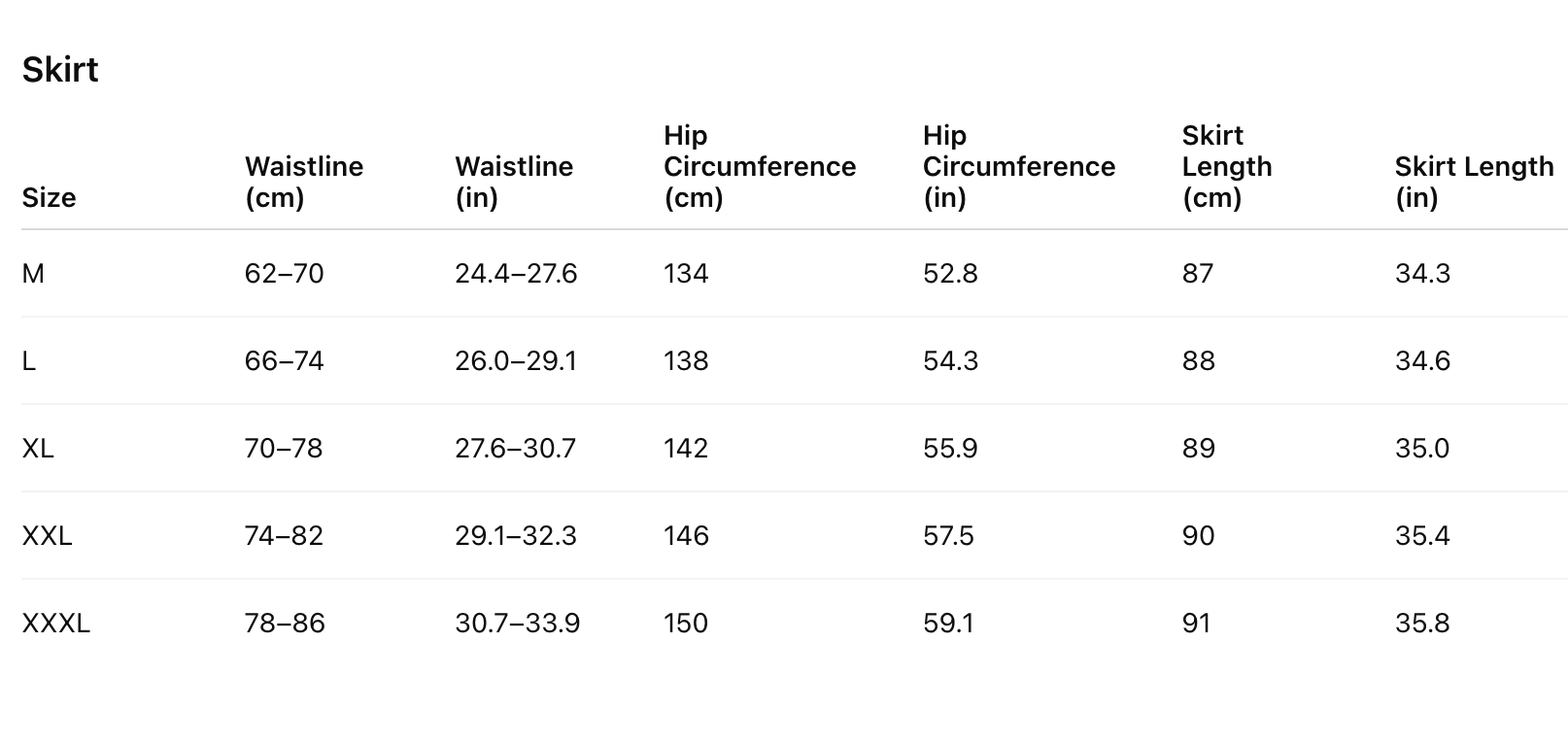
Task: Click the 57.5 hip circumference cell
Action: [x=948, y=536]
